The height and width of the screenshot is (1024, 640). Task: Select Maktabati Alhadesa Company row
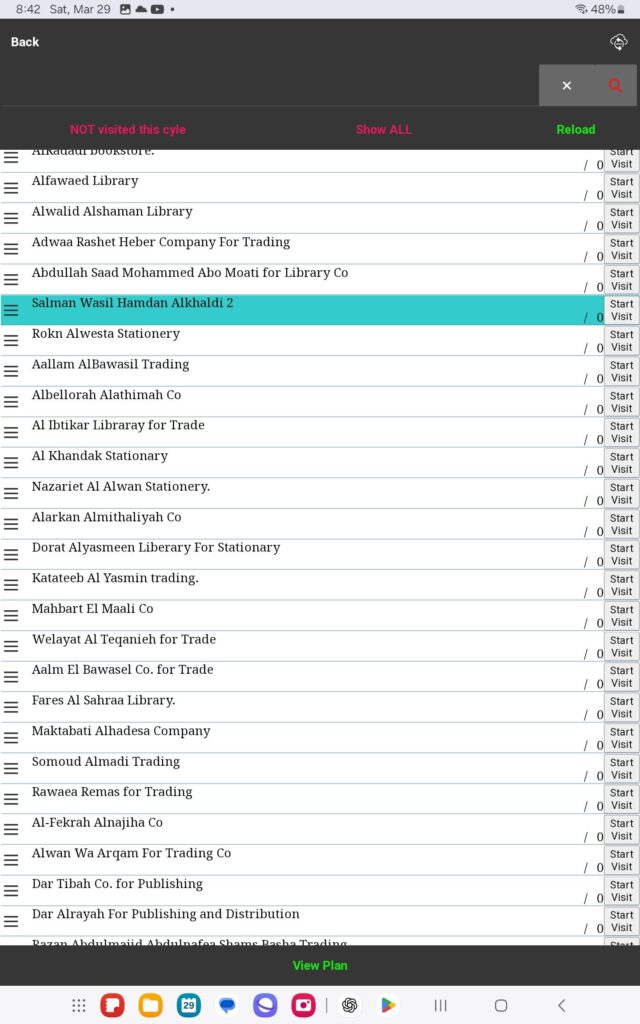click(300, 737)
